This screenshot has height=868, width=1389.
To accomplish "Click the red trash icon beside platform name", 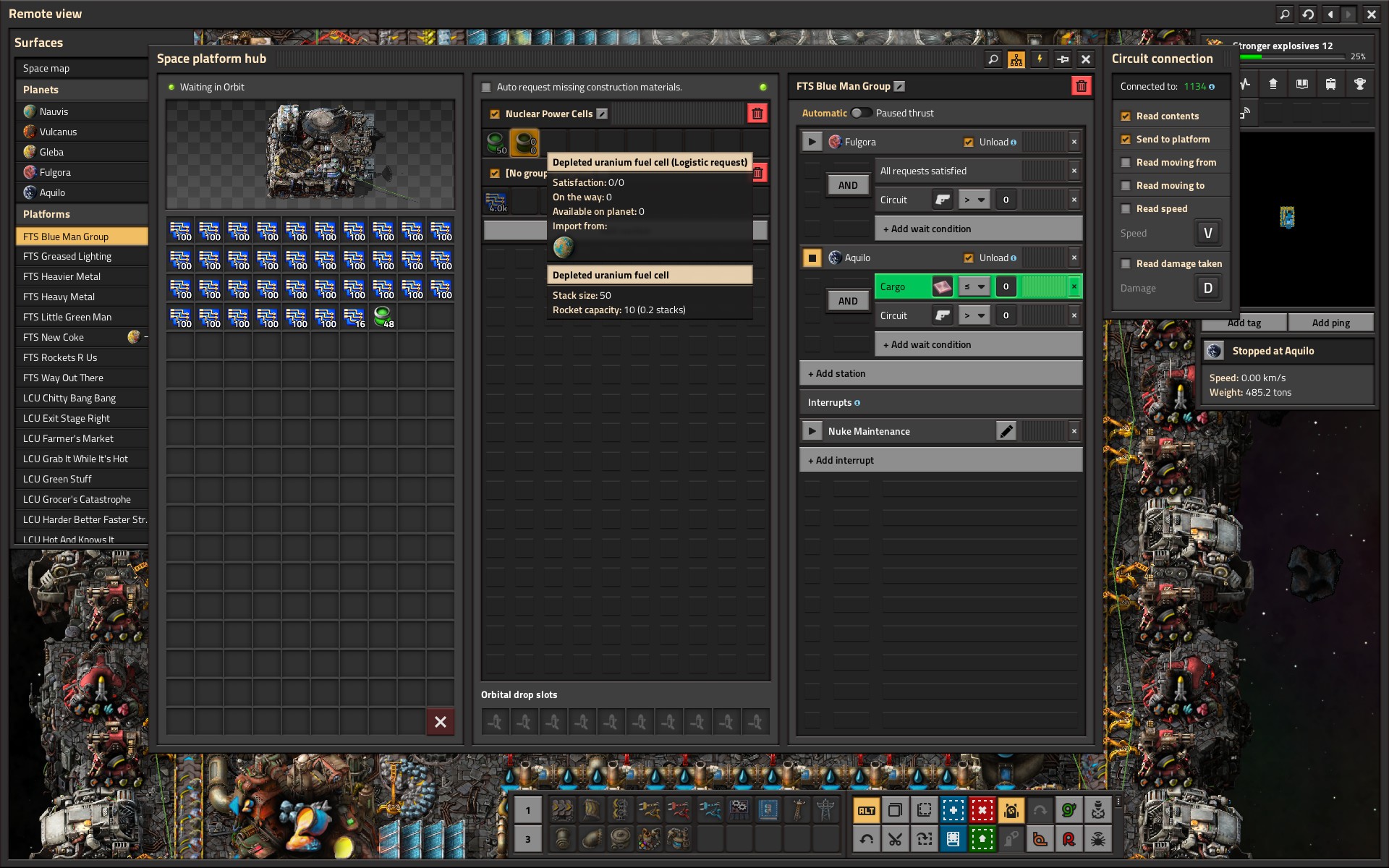I will (1081, 86).
